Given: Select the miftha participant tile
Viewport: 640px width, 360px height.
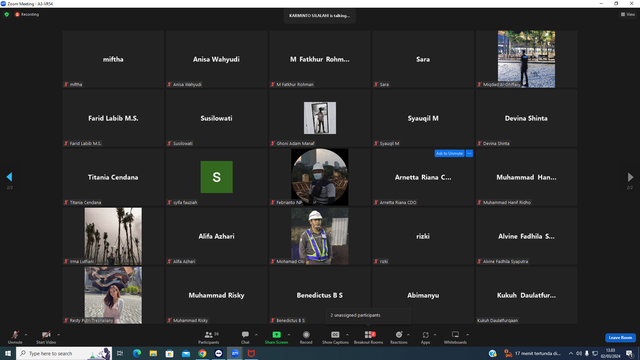Looking at the screenshot, I should coord(113,59).
